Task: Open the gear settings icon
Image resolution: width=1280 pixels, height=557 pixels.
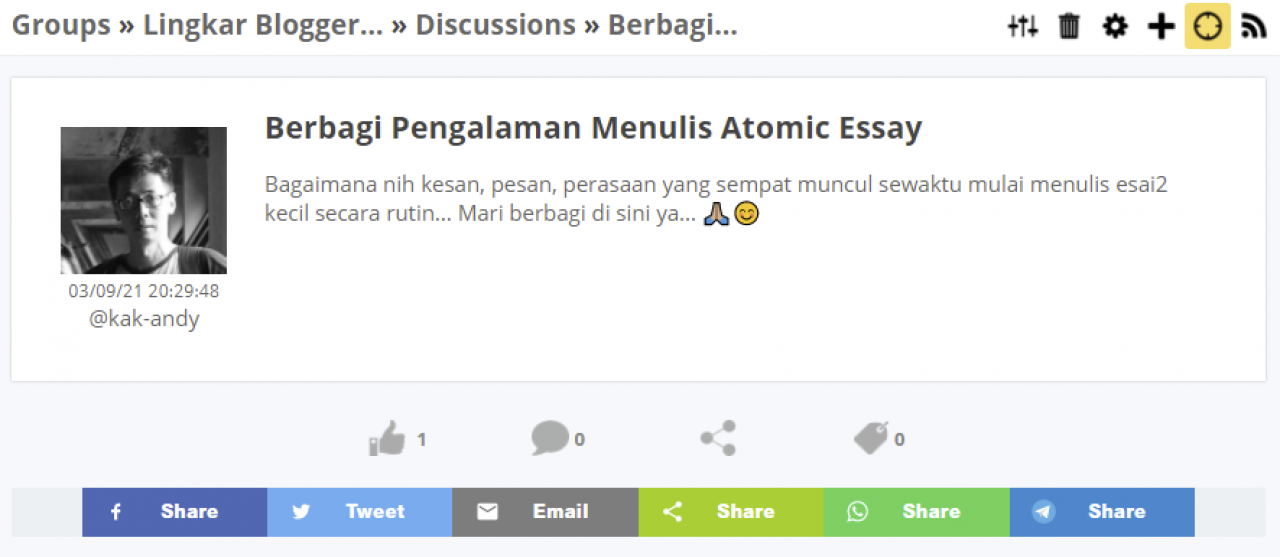Action: (1115, 26)
